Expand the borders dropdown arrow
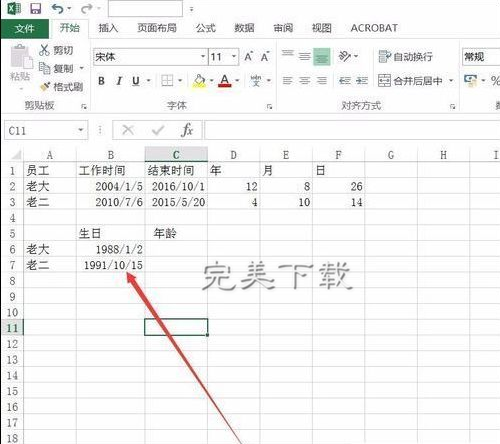This screenshot has height=444, width=500. 180,81
